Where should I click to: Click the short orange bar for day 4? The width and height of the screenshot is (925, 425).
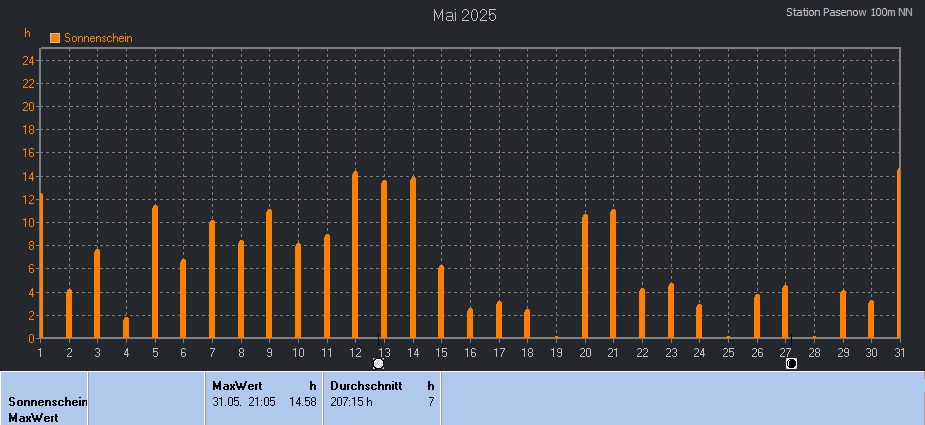(126, 328)
